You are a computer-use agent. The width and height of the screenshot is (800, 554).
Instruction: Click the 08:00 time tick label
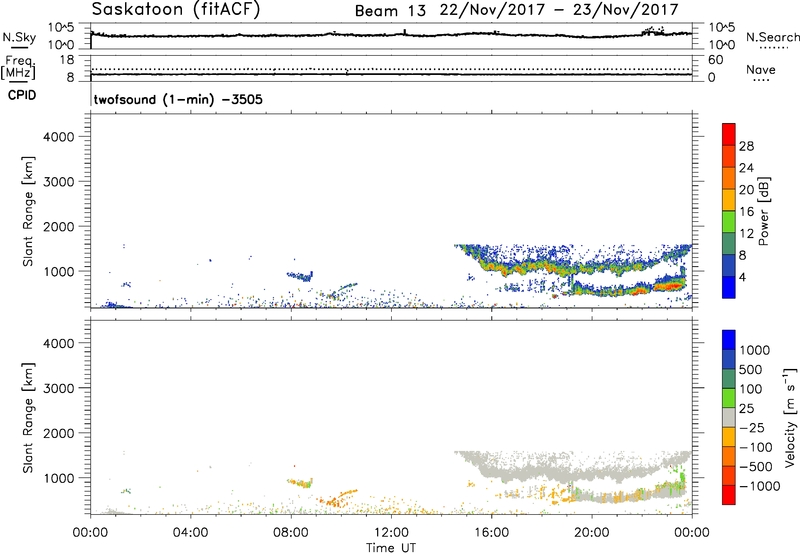pyautogui.click(x=291, y=533)
